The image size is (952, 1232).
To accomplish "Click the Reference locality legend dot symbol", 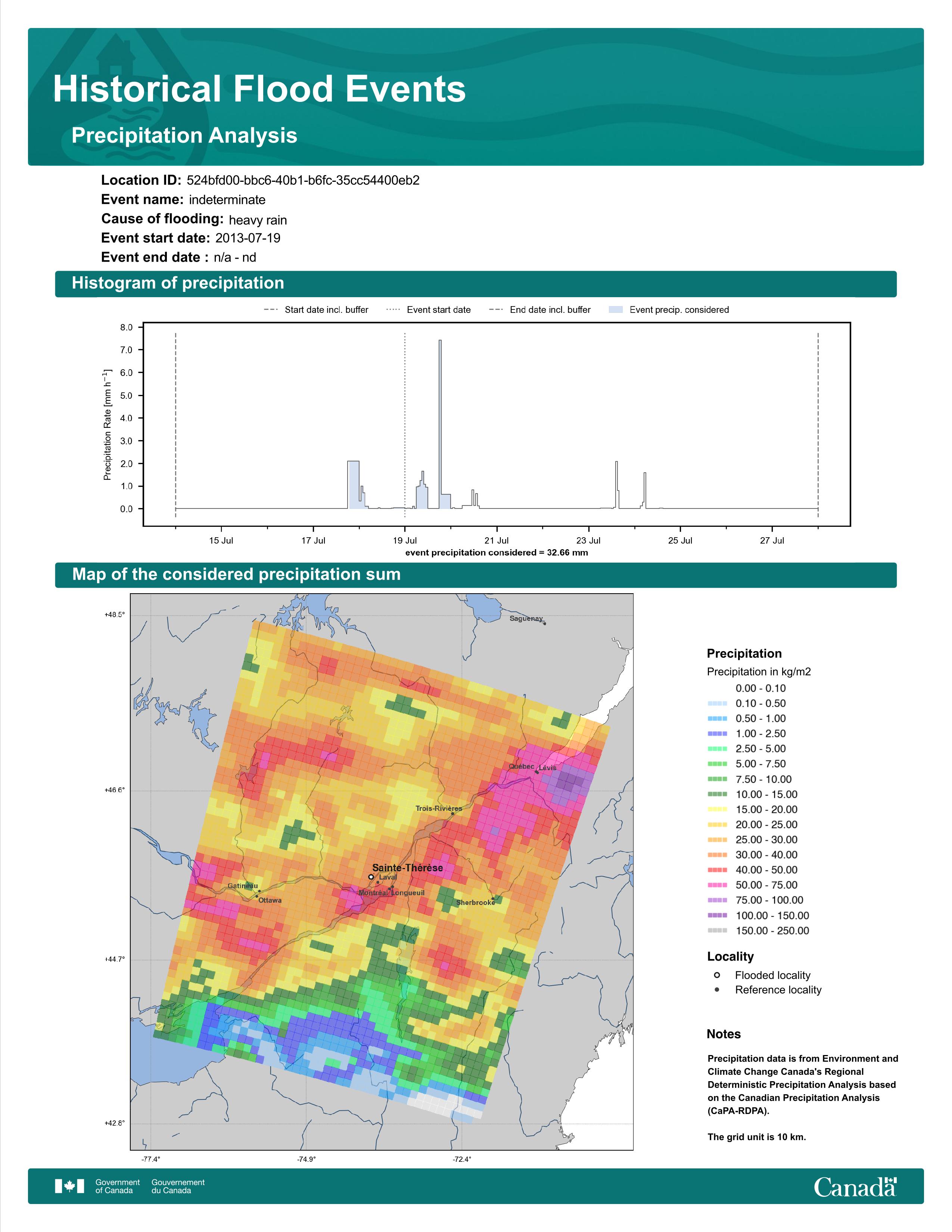I will (717, 989).
